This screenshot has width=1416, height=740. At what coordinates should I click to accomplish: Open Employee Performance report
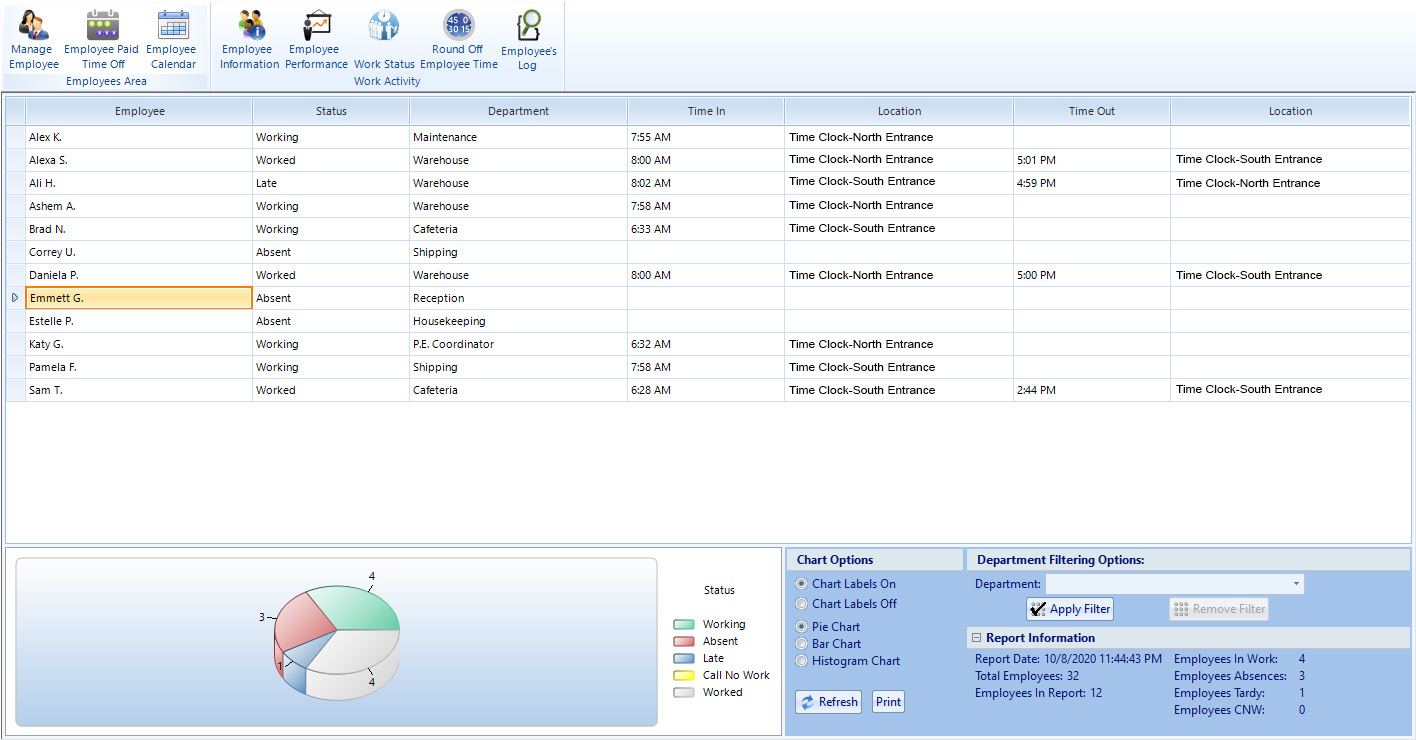pos(316,40)
